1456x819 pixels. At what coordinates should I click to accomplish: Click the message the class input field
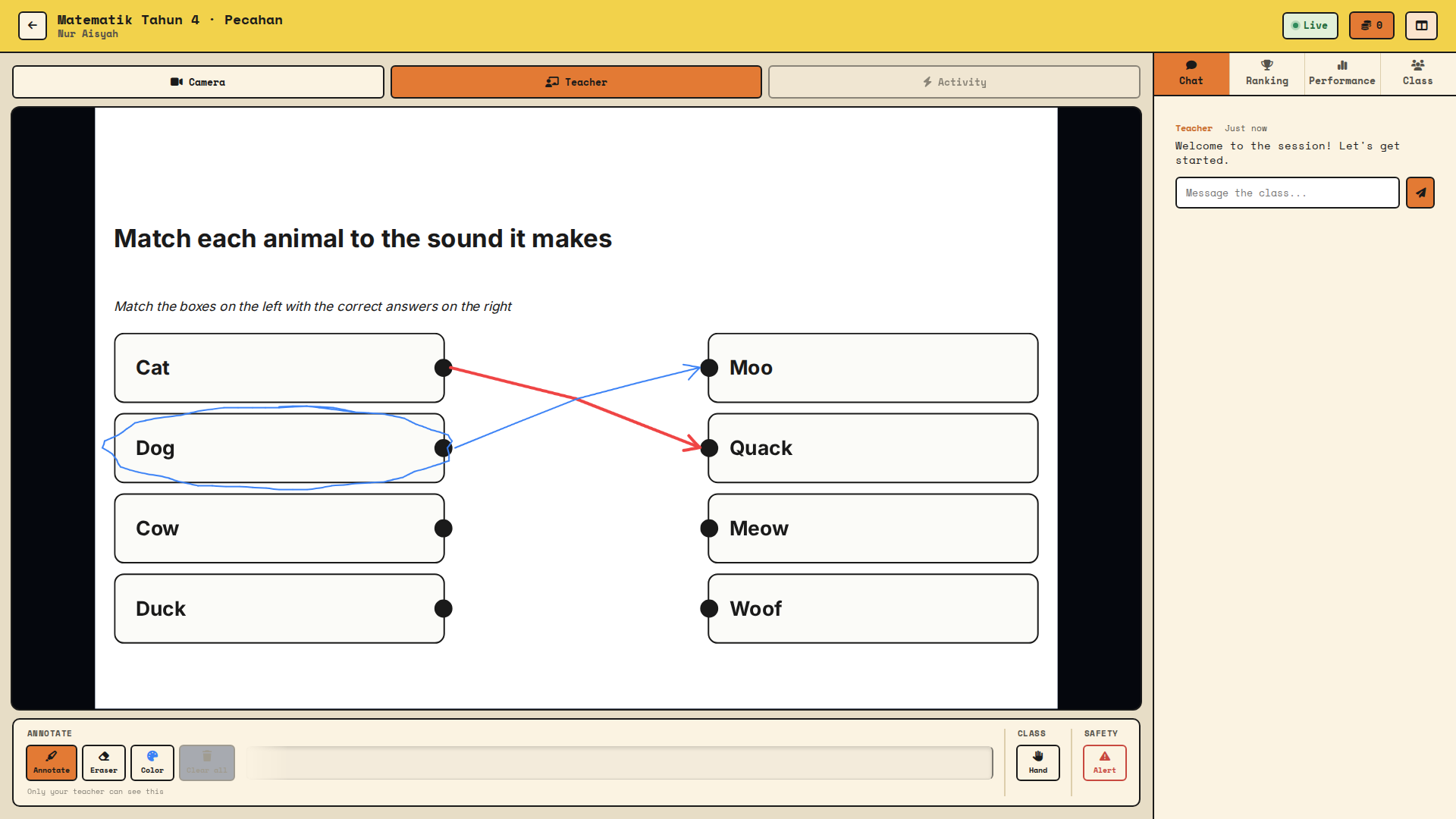coord(1287,193)
